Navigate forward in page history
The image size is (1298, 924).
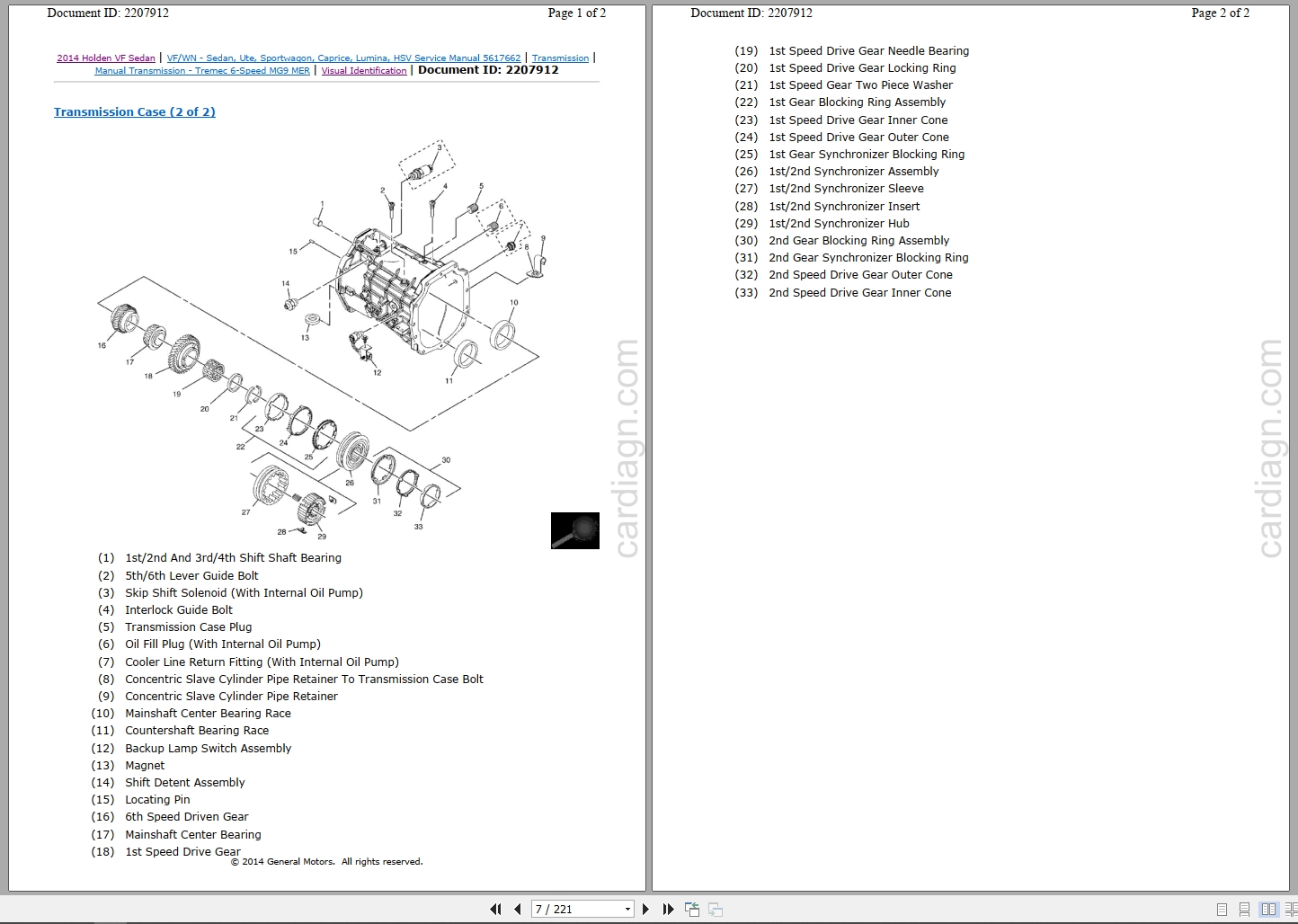(715, 909)
